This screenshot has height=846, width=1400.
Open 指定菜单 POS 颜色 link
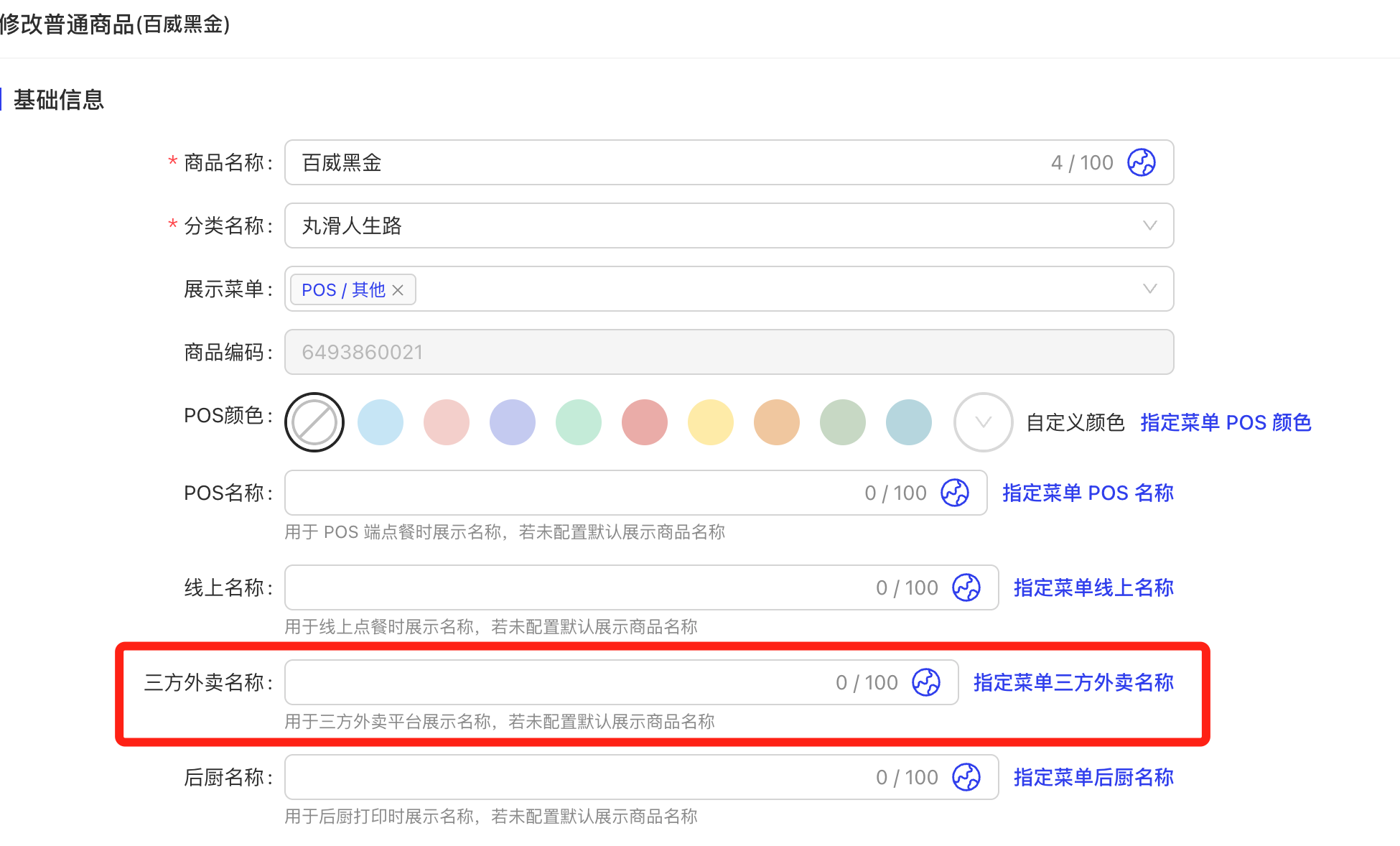(x=1226, y=422)
